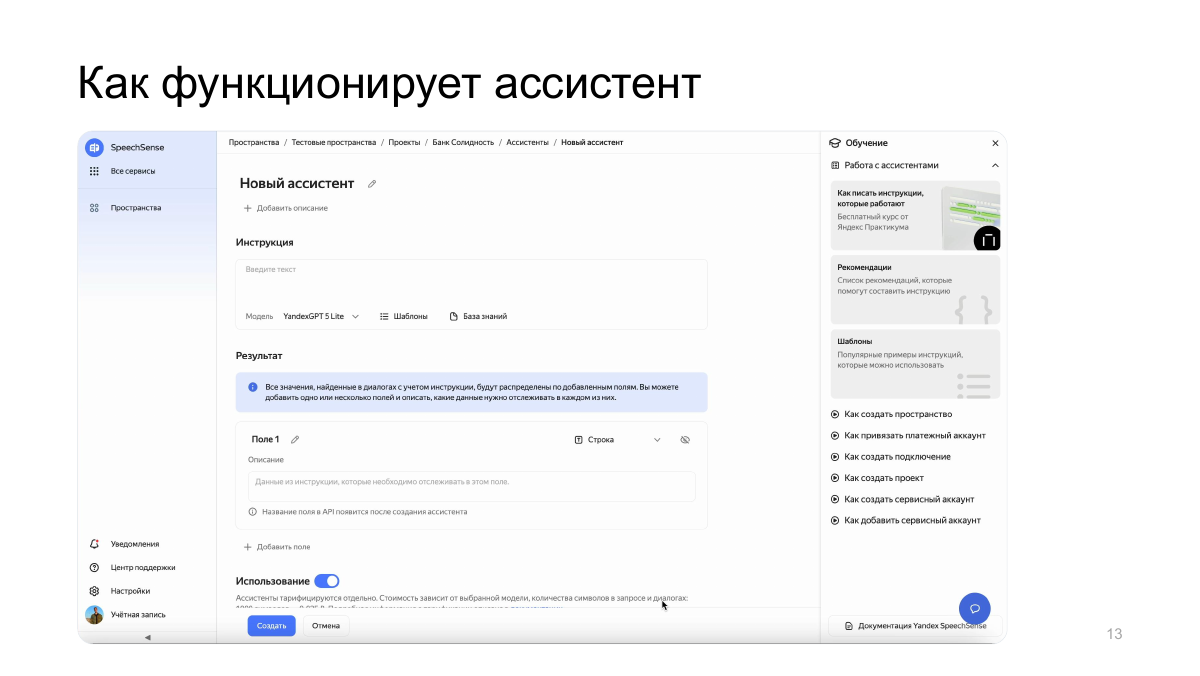Click the Центр поддержки label
The image size is (1200, 676).
pos(143,567)
